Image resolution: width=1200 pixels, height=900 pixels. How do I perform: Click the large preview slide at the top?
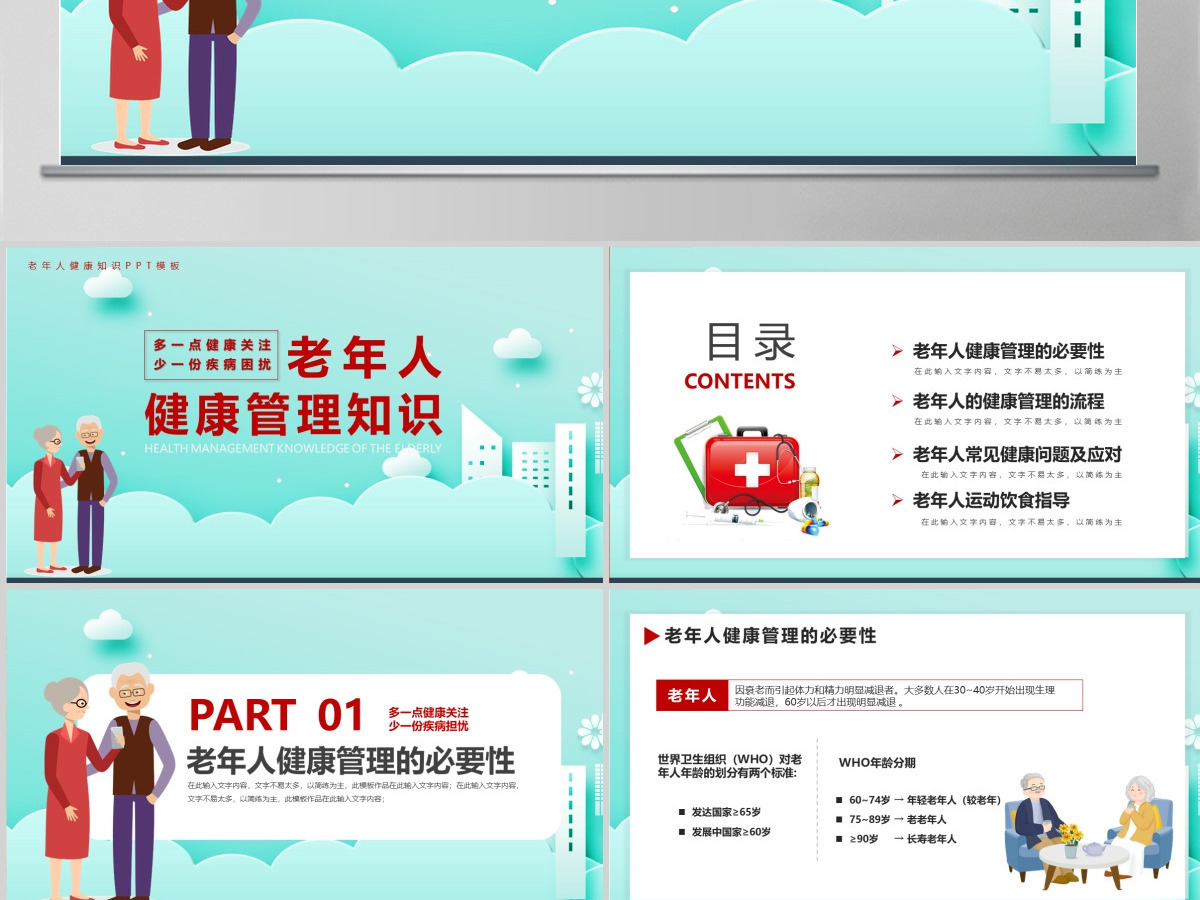pyautogui.click(x=599, y=82)
